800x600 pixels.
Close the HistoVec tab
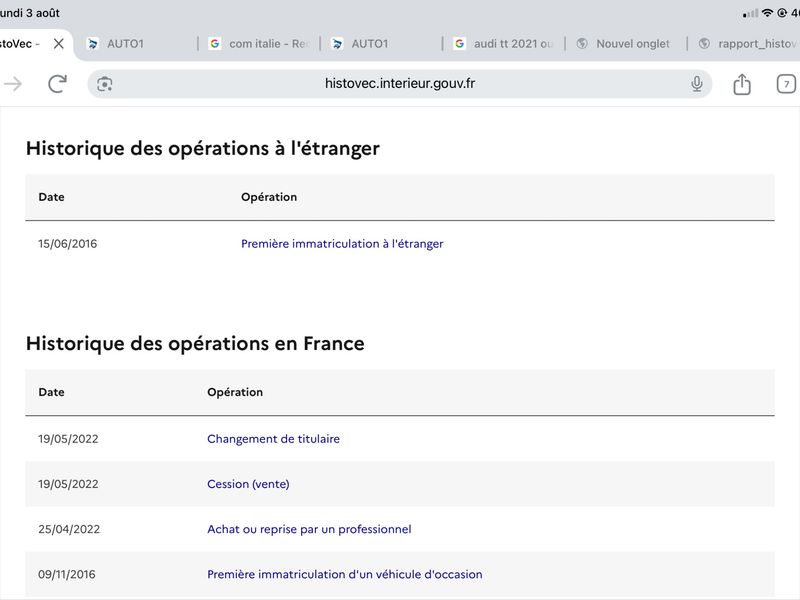pos(59,44)
